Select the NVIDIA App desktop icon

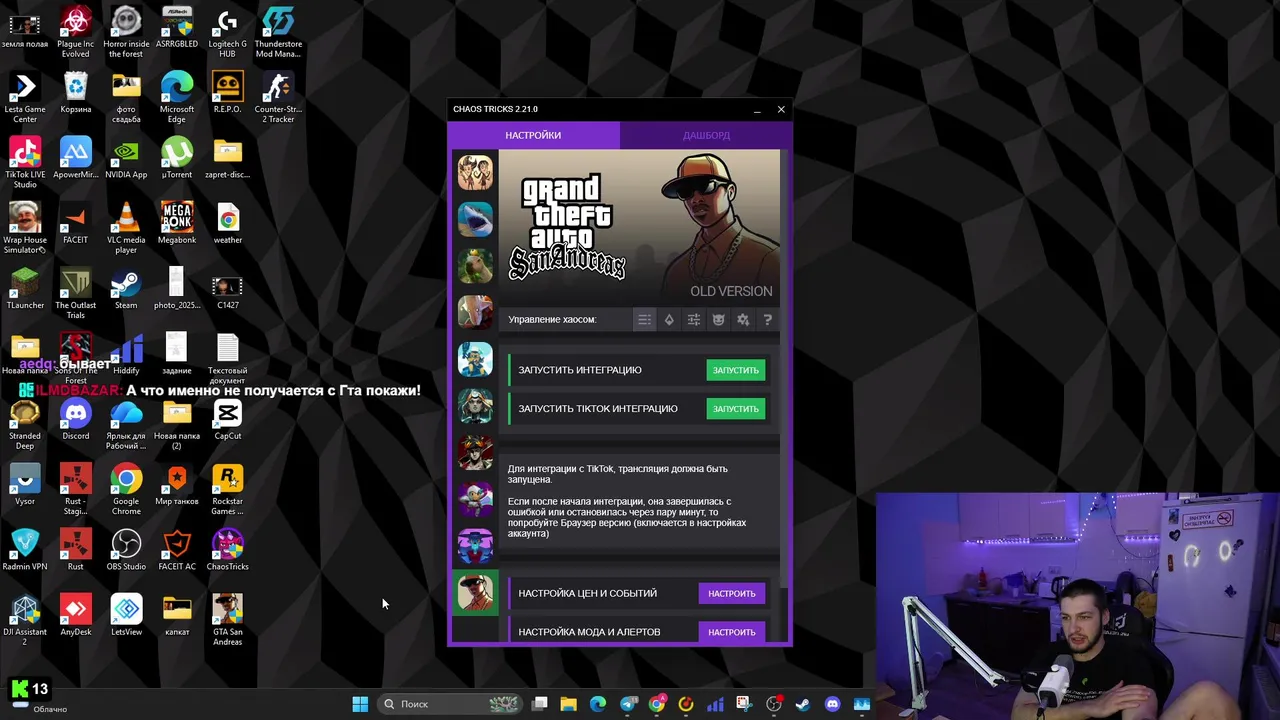point(126,158)
